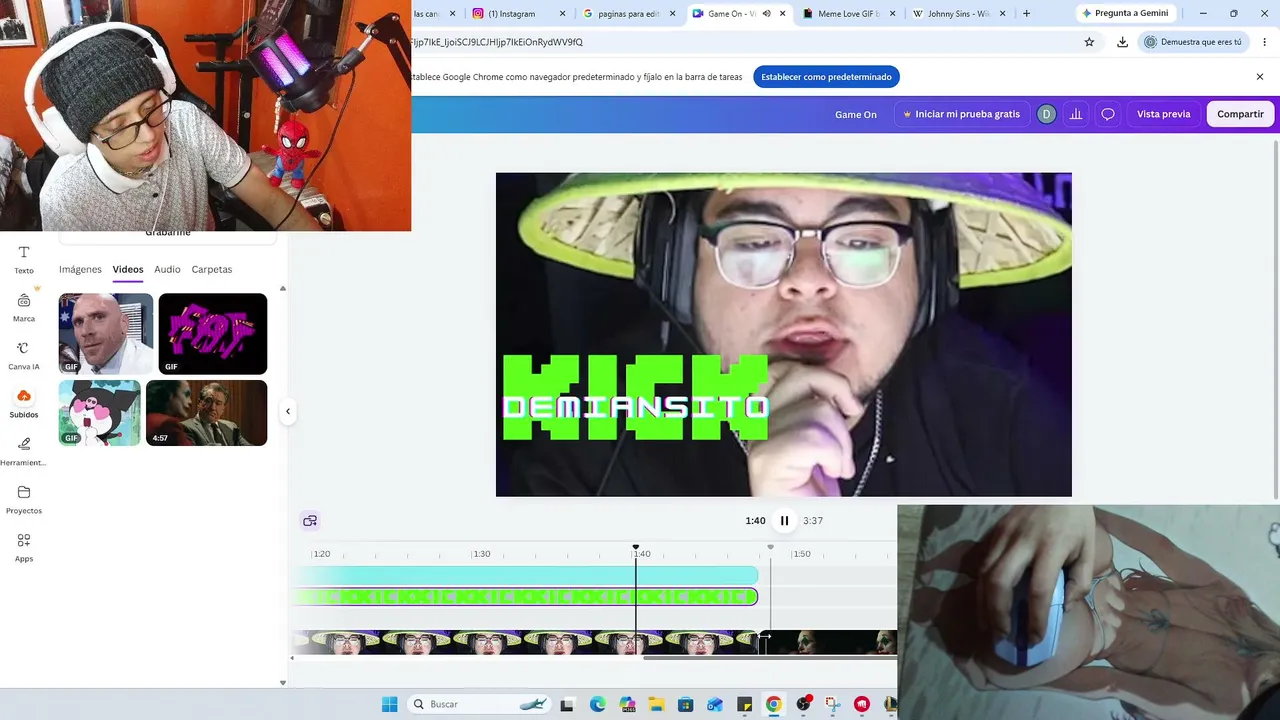Open the Chrome three-dot menu
This screenshot has height=720, width=1280.
pos(1264,42)
